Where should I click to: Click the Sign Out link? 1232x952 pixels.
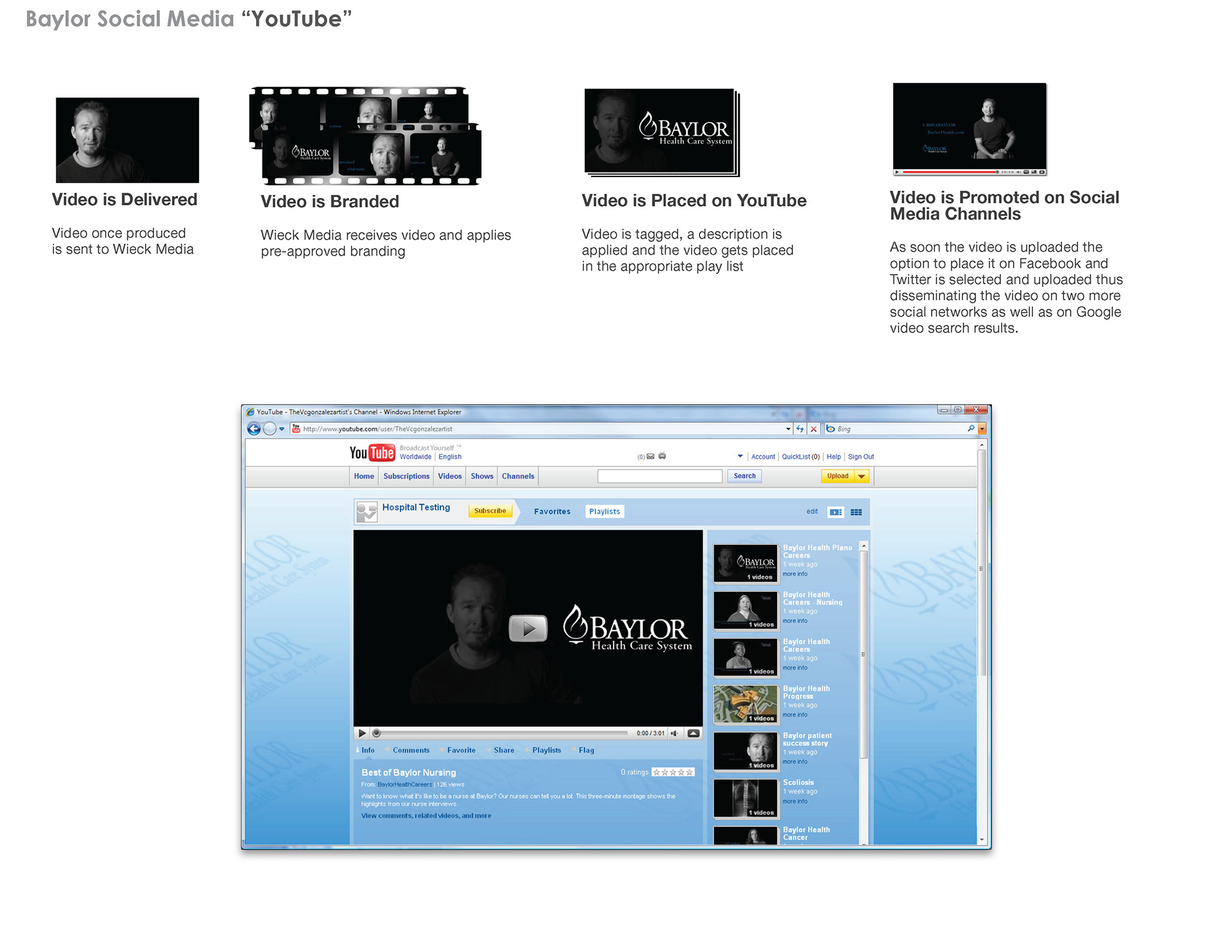[x=860, y=457]
